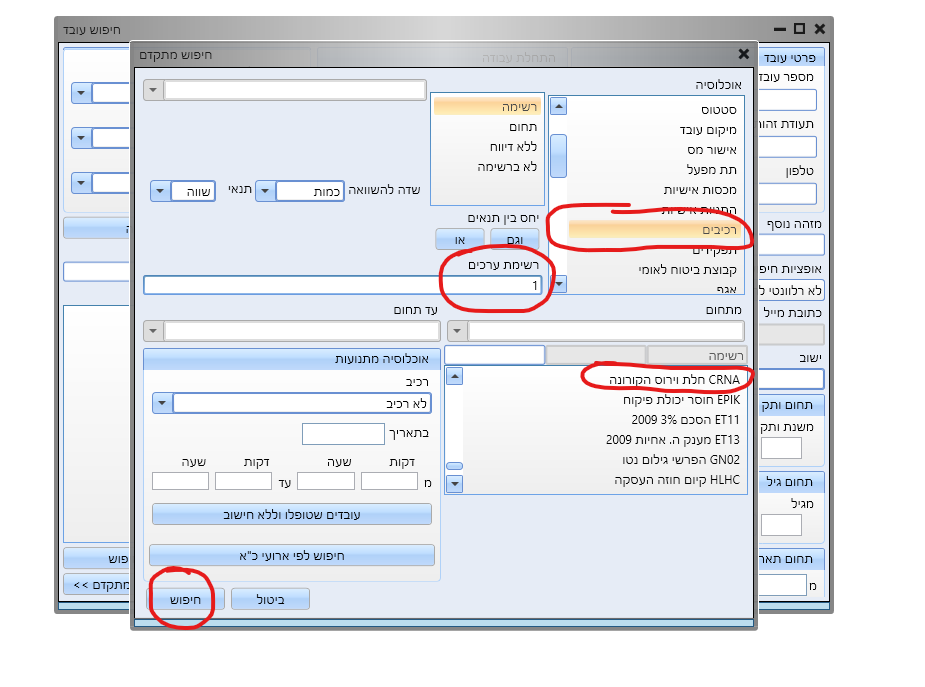Click the רשימת ערכים input field
925x687 pixels.
point(342,286)
